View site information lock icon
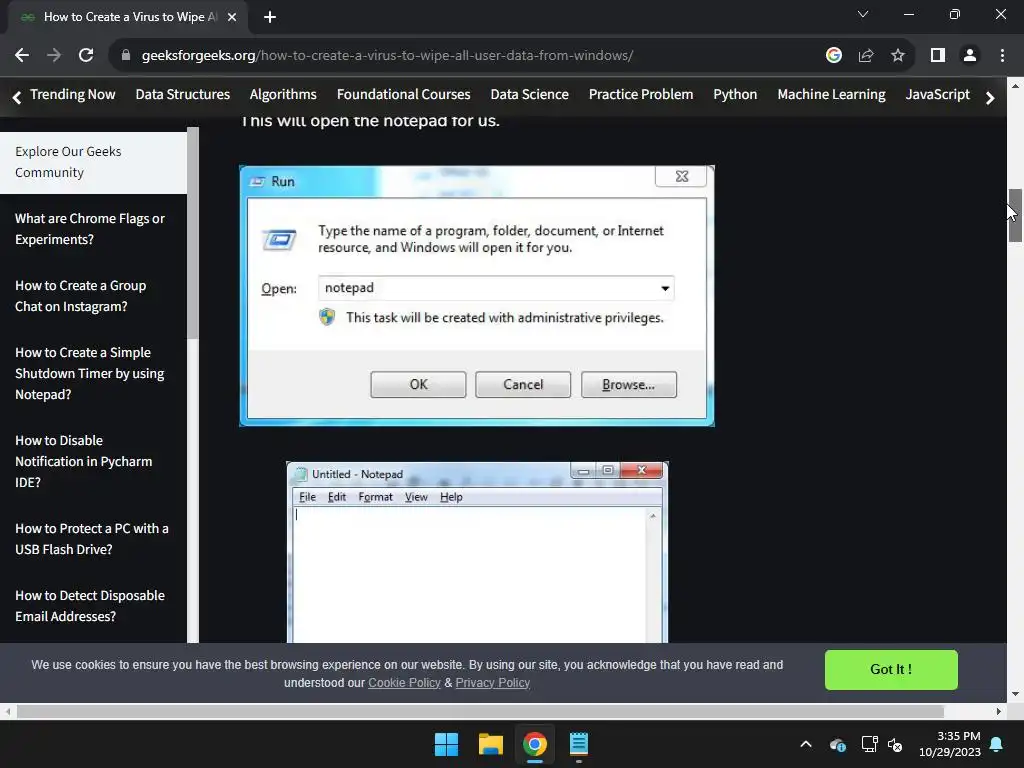 point(126,56)
